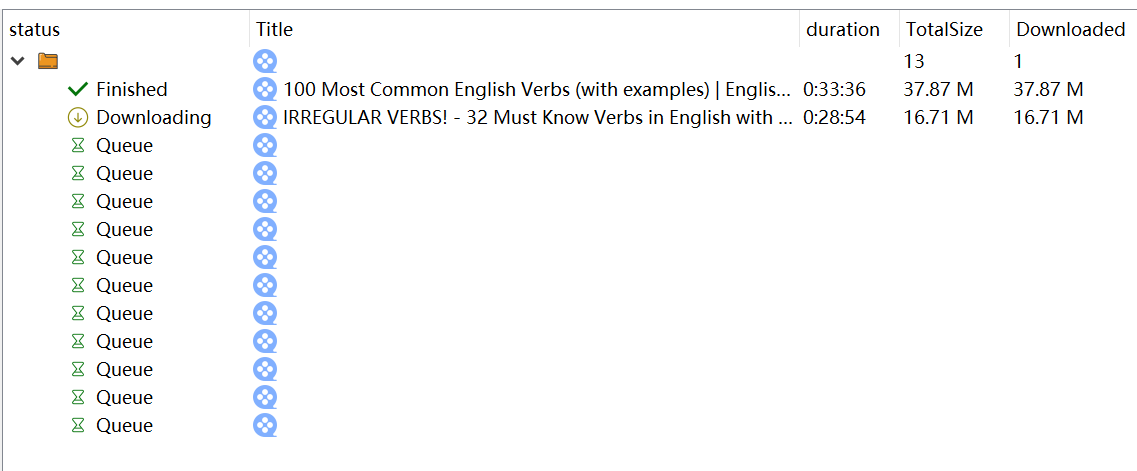Click the 37.87 M downloaded value
The image size is (1137, 471).
[x=1049, y=90]
